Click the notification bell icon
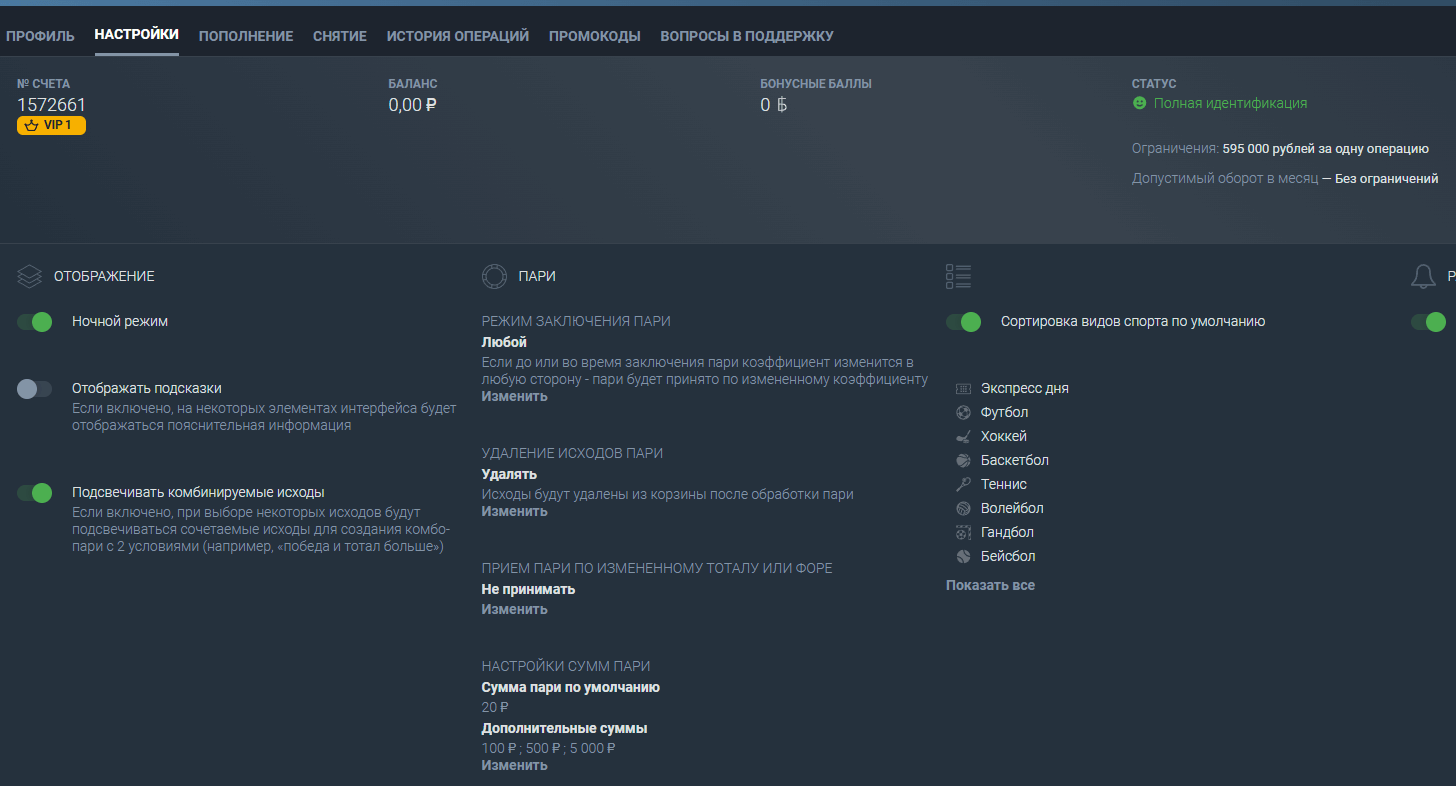Screen dimensions: 1456x786 [x=1422, y=277]
